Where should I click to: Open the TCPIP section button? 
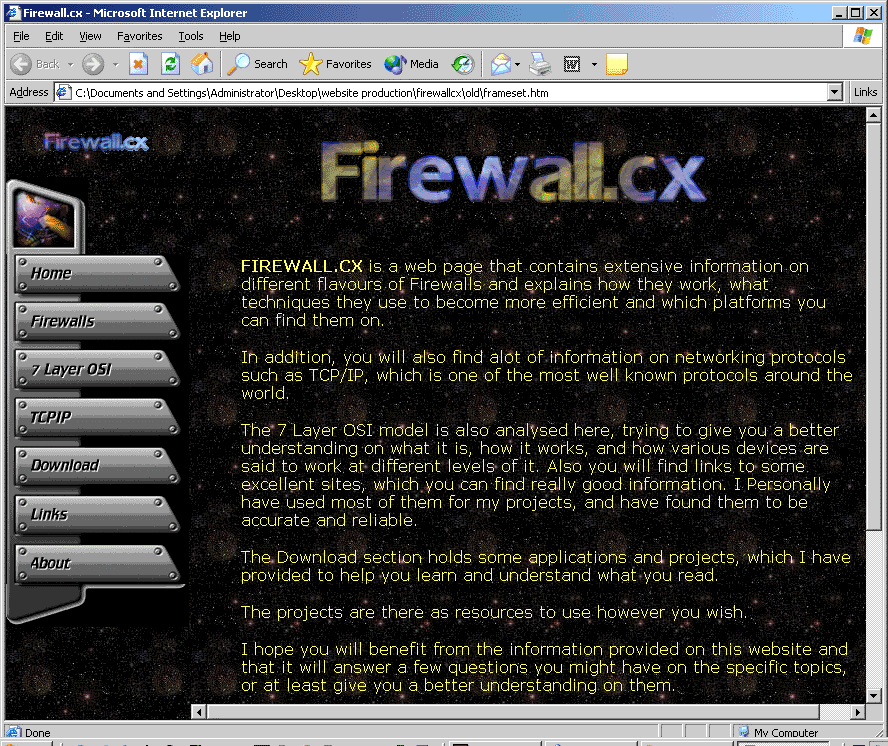coord(96,418)
